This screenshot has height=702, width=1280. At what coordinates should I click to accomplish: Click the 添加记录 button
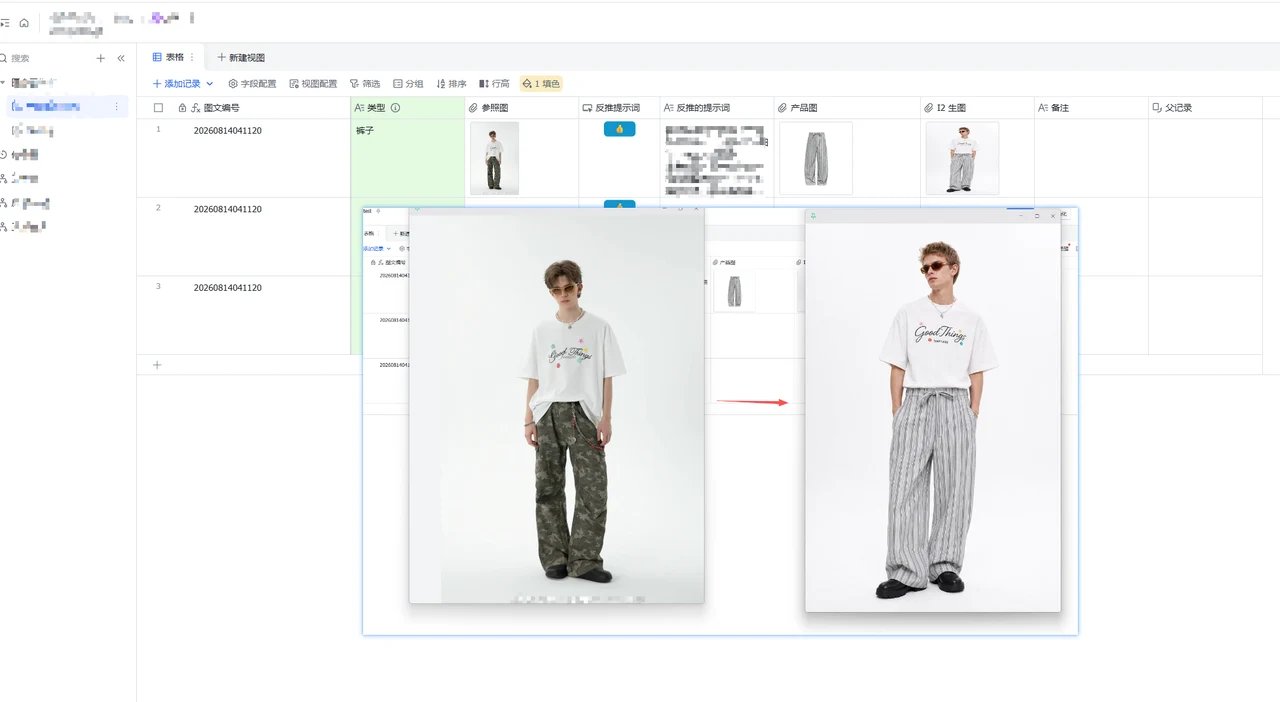point(176,84)
